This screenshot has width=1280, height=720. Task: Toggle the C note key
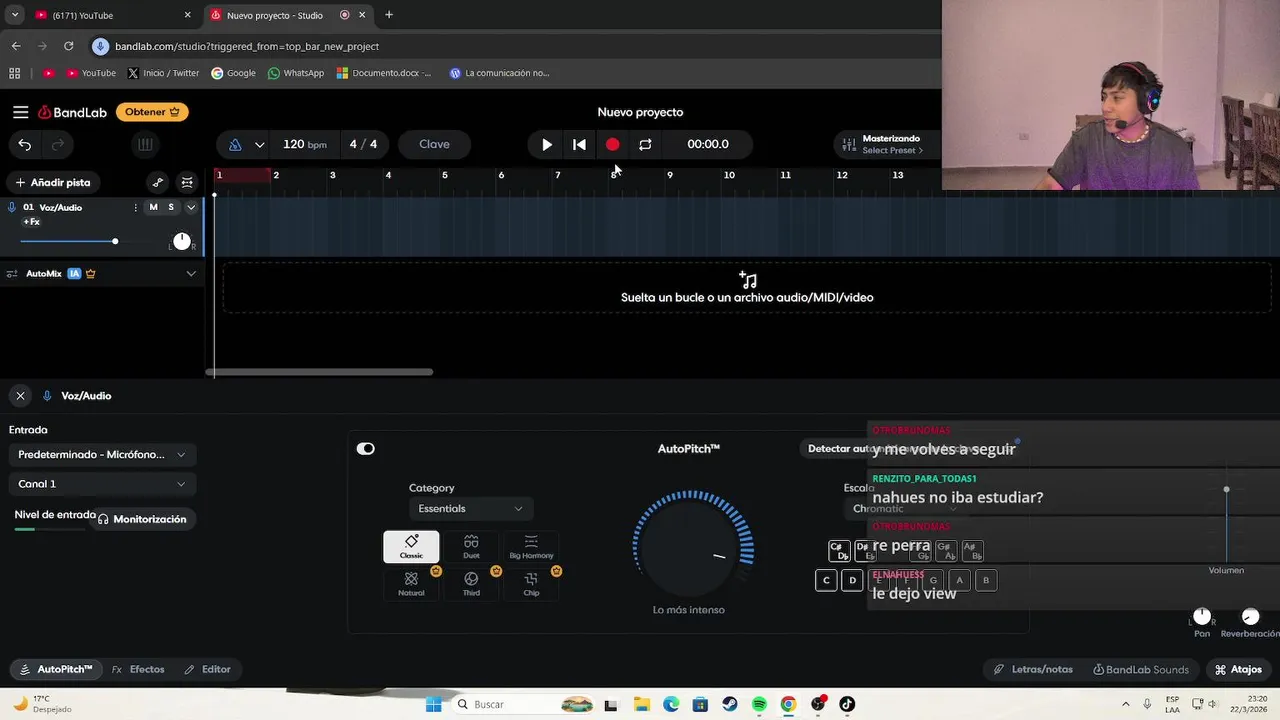826,580
